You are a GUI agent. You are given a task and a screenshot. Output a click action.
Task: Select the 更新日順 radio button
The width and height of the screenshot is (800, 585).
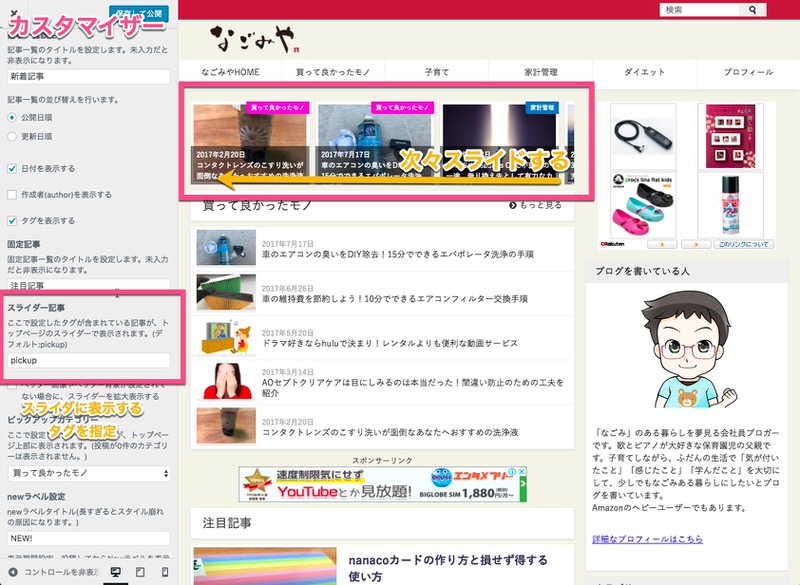coord(12,136)
